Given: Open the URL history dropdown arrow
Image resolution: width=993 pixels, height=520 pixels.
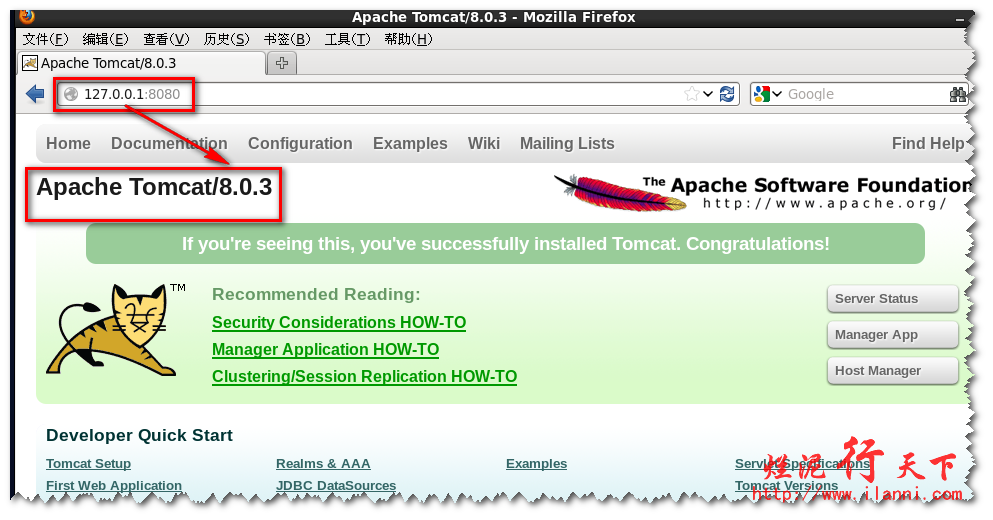Looking at the screenshot, I should click(x=708, y=94).
